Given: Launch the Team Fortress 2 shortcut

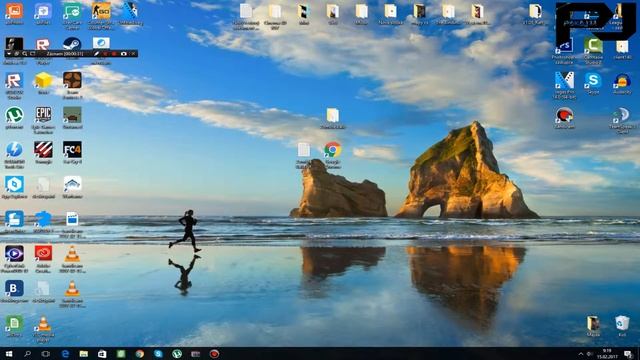Looking at the screenshot, I should 72,81.
